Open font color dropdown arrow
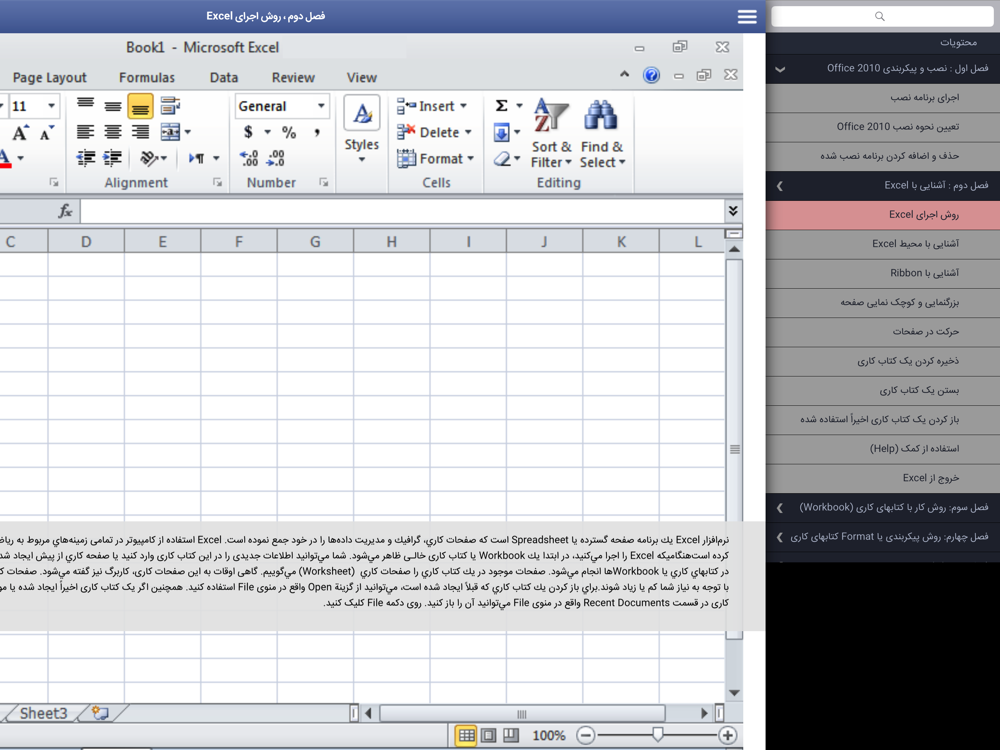This screenshot has height=750, width=1000. (21, 158)
